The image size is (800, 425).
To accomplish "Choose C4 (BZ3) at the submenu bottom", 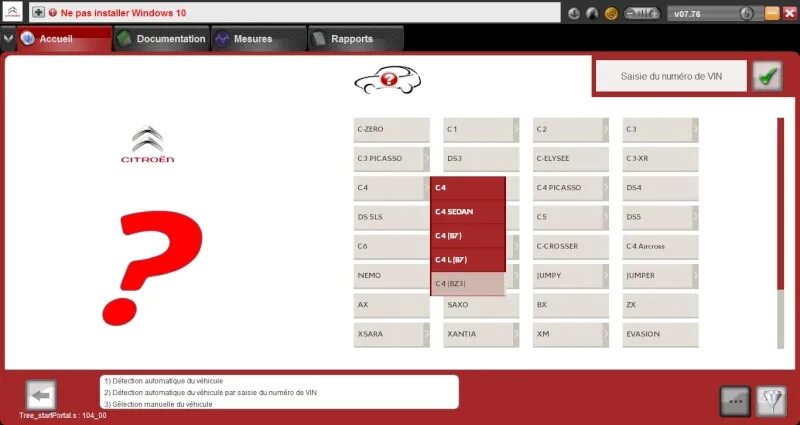I will click(x=468, y=284).
